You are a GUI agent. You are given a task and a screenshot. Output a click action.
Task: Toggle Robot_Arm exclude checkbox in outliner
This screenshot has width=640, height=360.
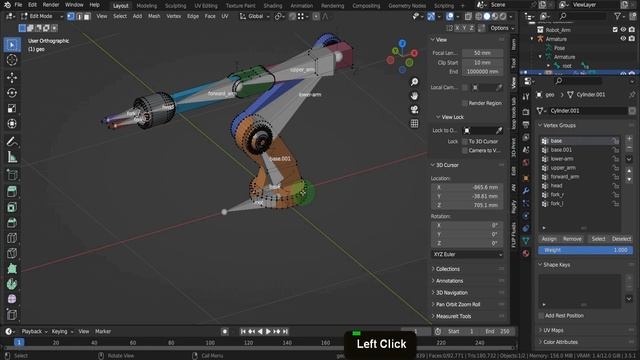(x=615, y=30)
